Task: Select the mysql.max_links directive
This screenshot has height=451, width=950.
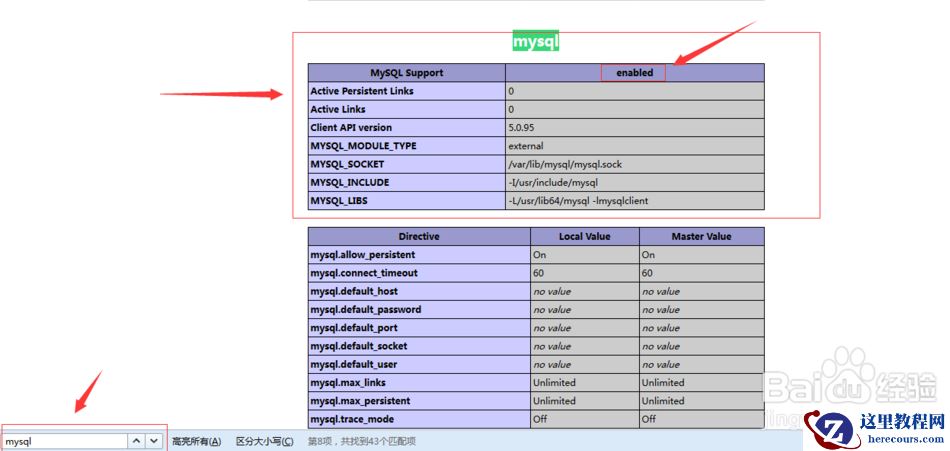Action: coord(348,383)
